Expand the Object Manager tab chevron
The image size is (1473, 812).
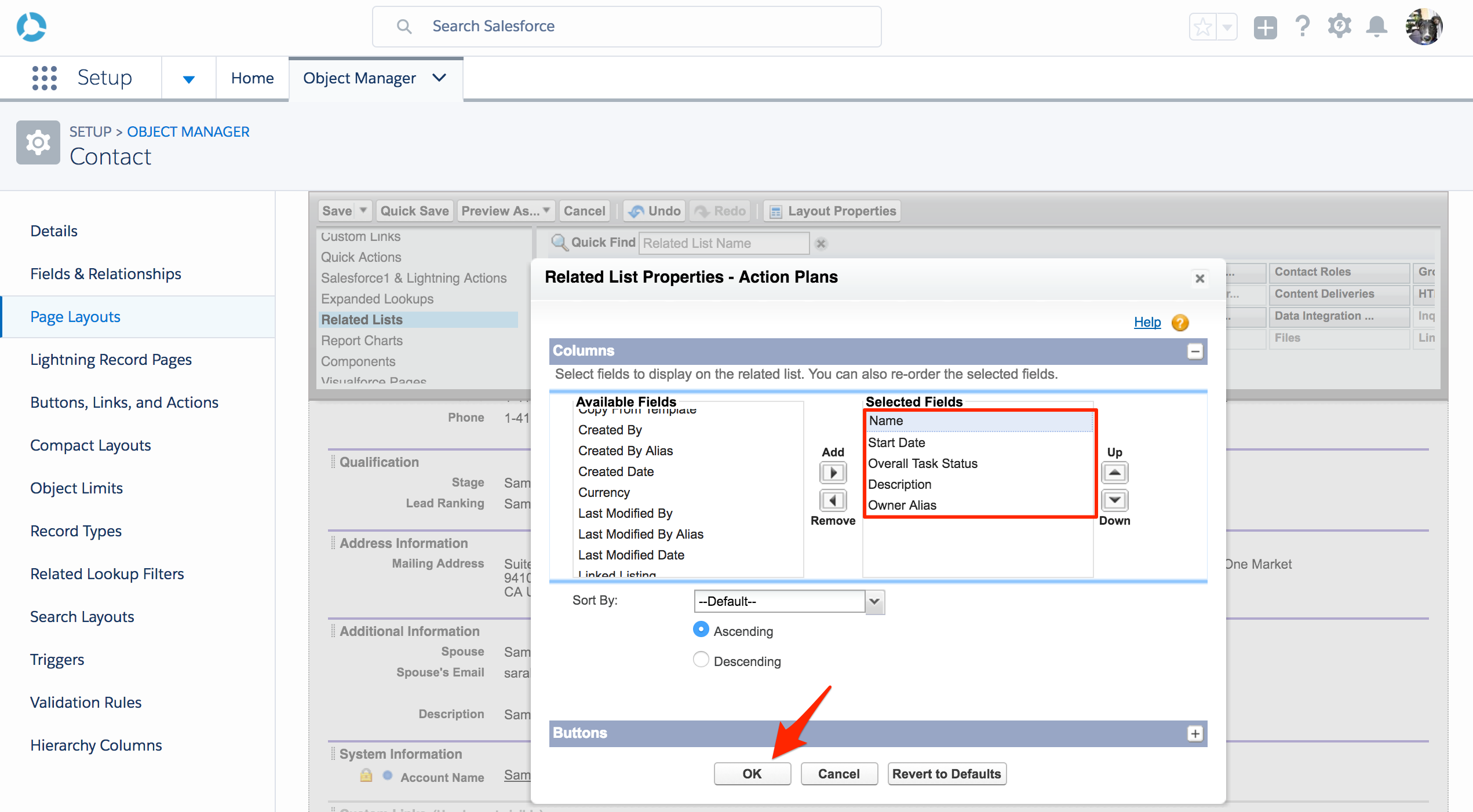439,78
